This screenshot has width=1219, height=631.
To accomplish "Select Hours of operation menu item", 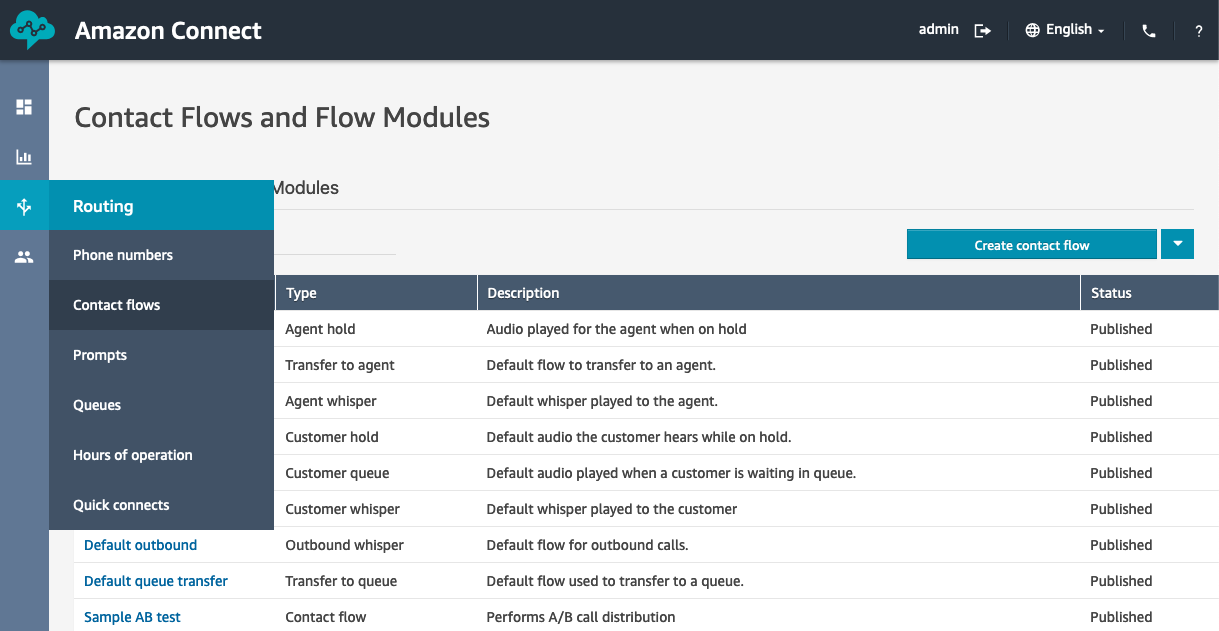I will coord(133,455).
